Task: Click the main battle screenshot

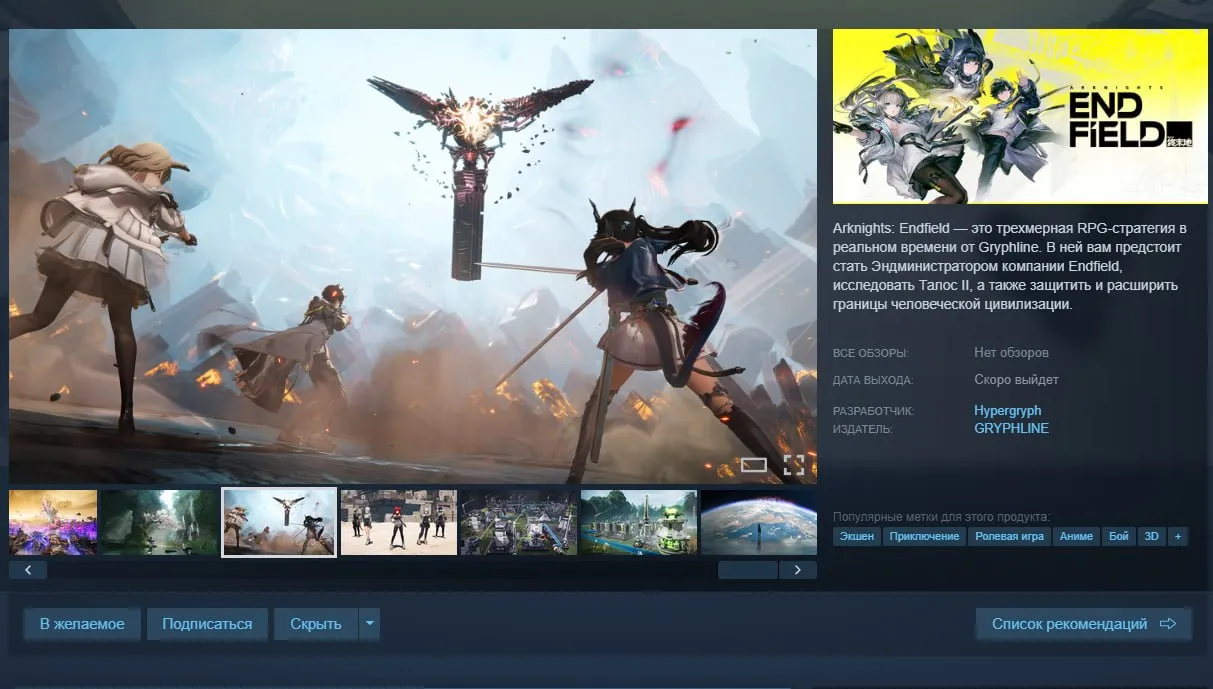Action: tap(413, 256)
